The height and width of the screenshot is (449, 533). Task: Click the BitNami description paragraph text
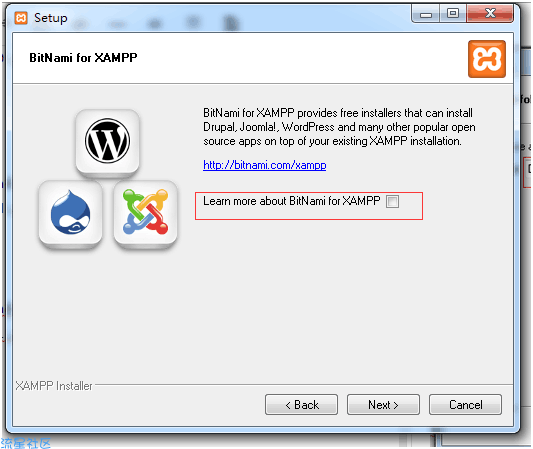(339, 127)
